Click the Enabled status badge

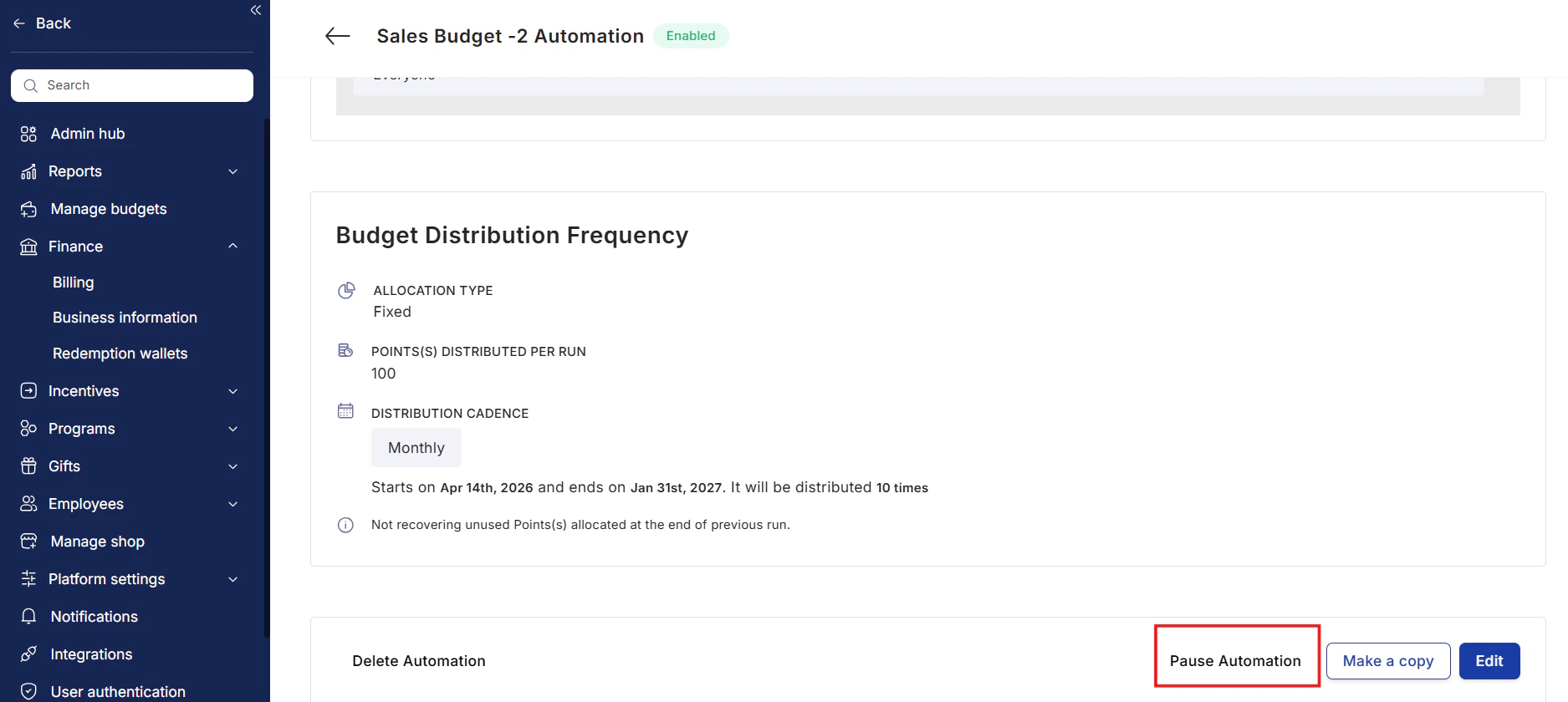(691, 36)
